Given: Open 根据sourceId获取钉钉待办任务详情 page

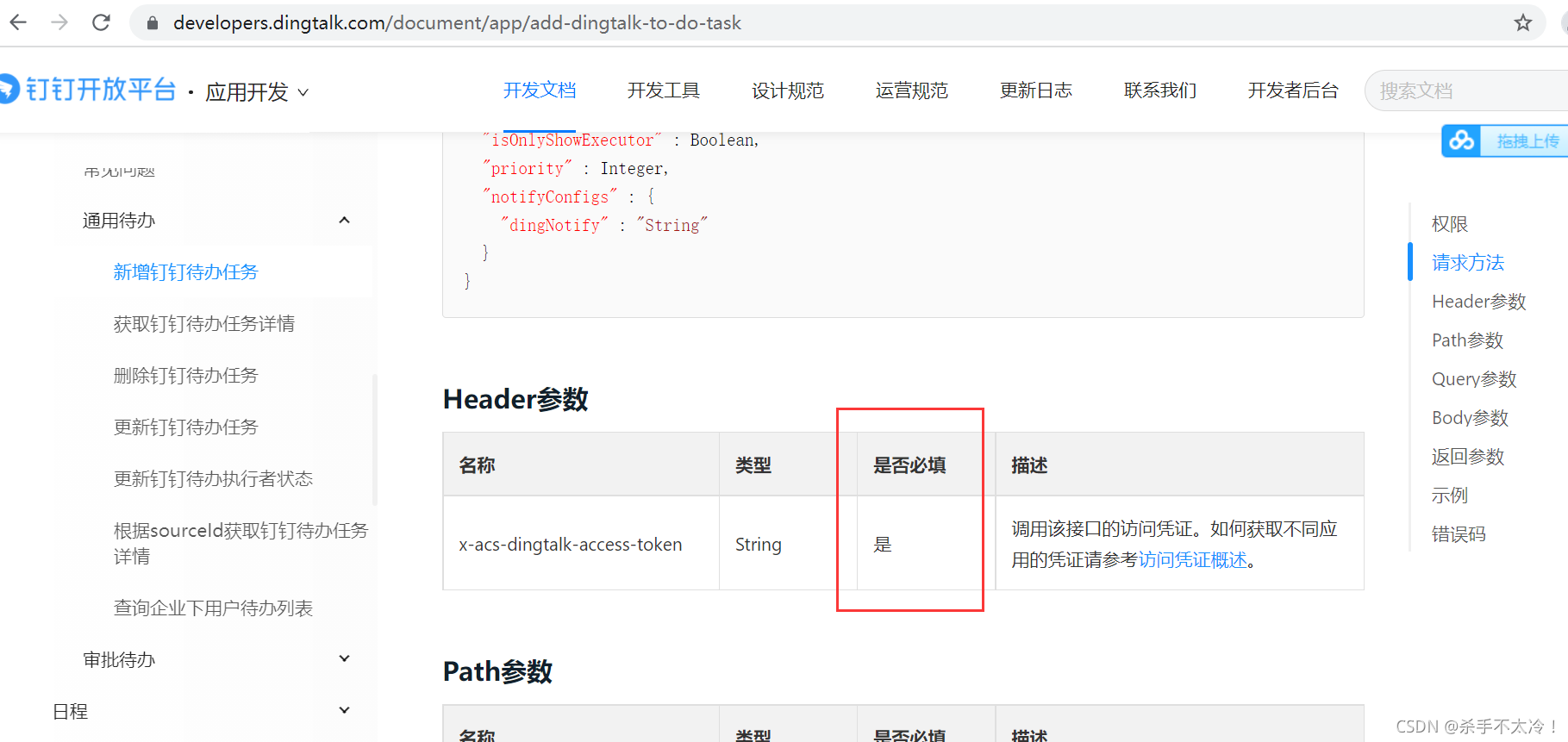Looking at the screenshot, I should point(241,543).
